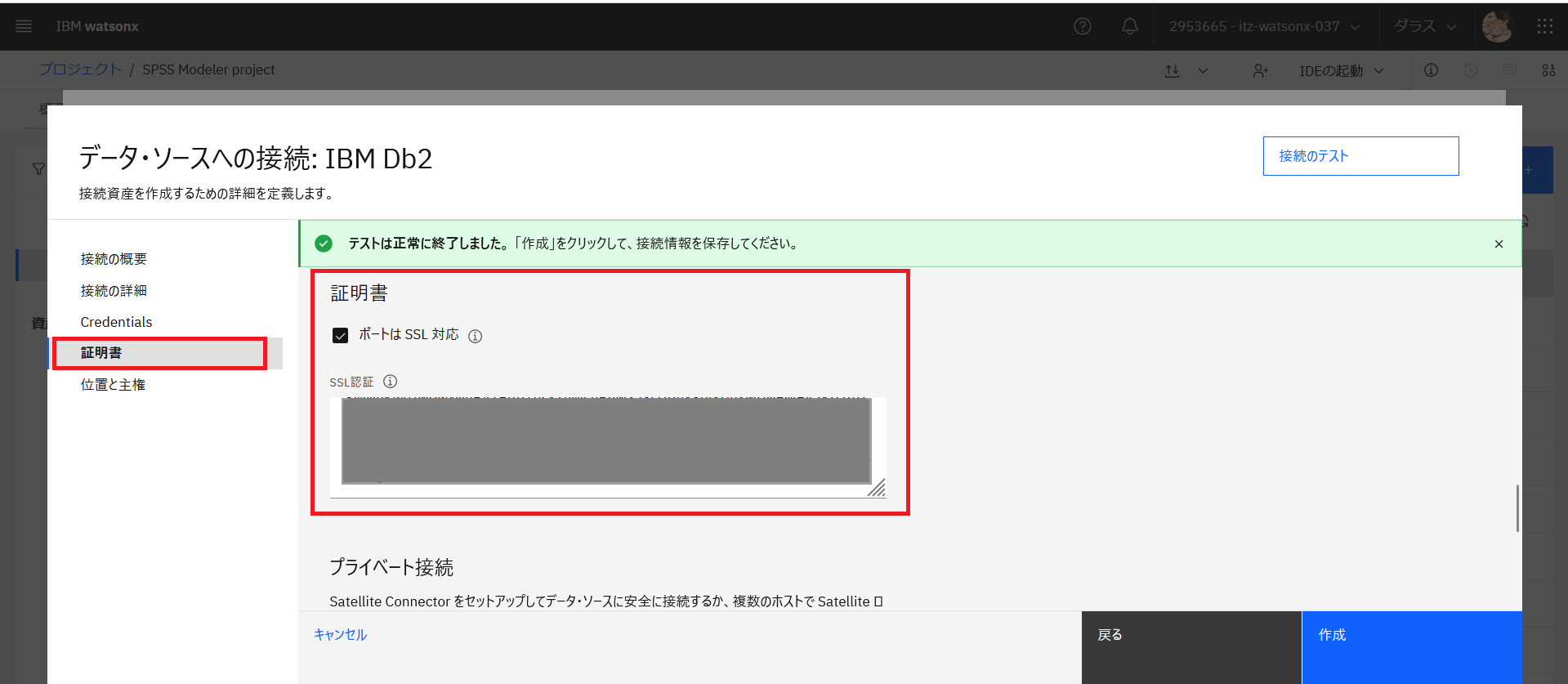
Task: Open the account 2953665 - itz-watsonx-037 dropdown
Action: 1264,26
